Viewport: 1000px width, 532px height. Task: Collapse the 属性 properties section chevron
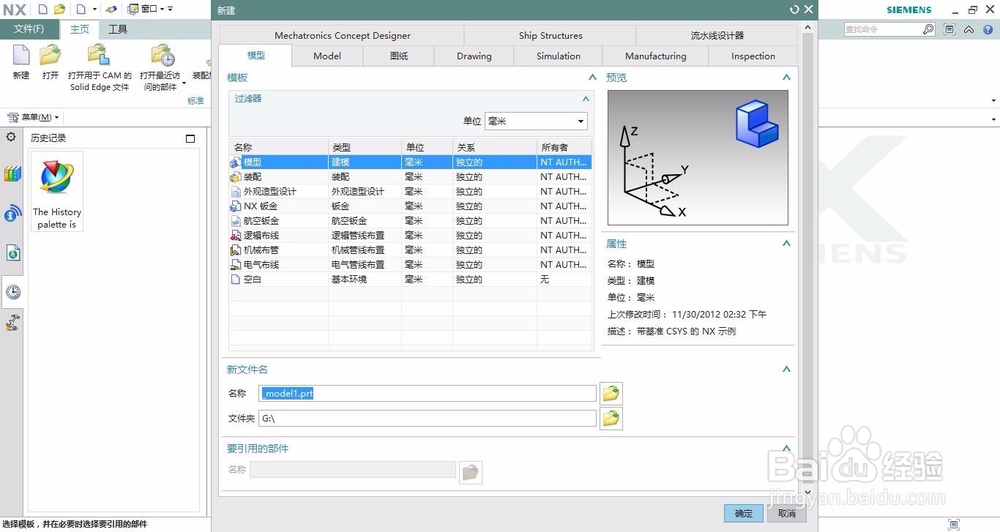point(786,243)
